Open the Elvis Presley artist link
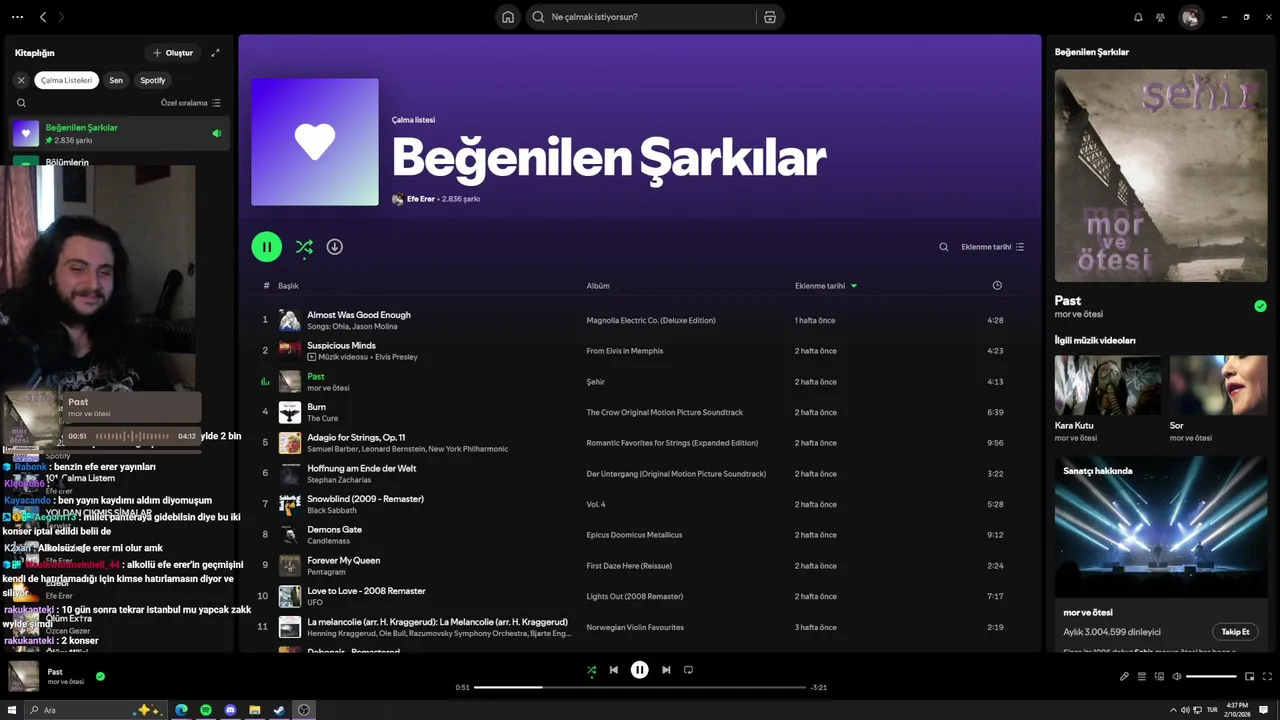1280x720 pixels. [396, 357]
